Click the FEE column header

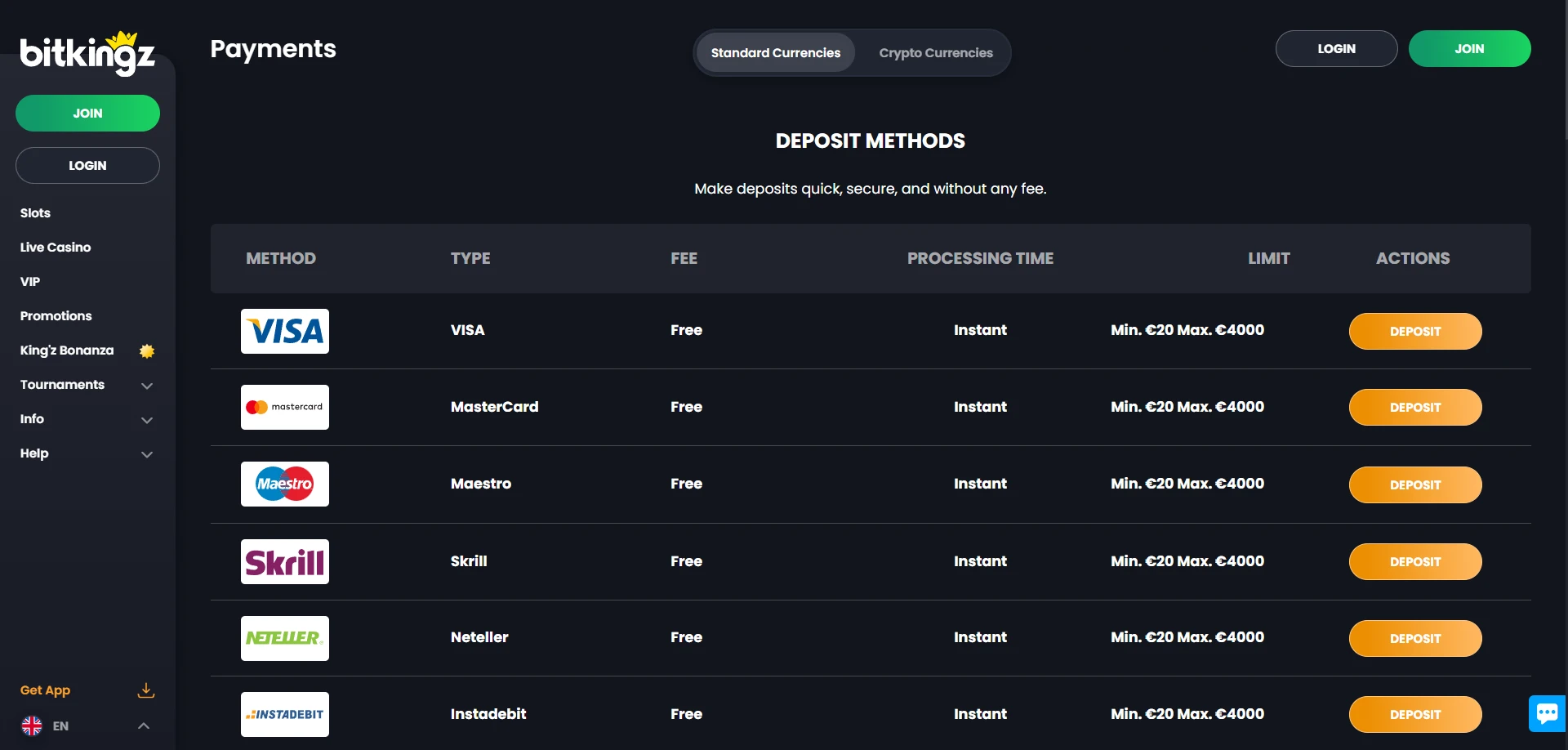click(x=684, y=258)
